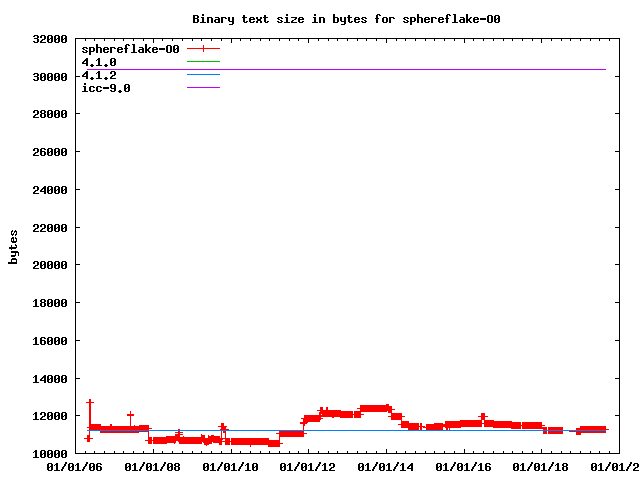
Task: Click the 'bytes' y-axis label
Action: (14, 246)
